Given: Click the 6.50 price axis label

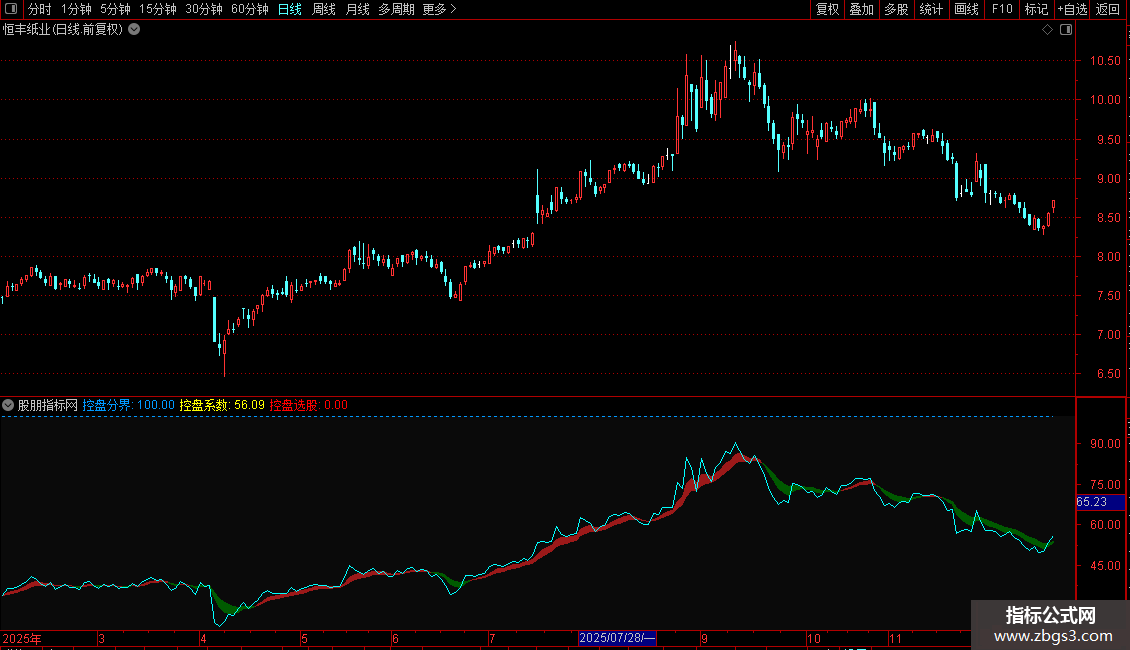Looking at the screenshot, I should coord(1108,374).
